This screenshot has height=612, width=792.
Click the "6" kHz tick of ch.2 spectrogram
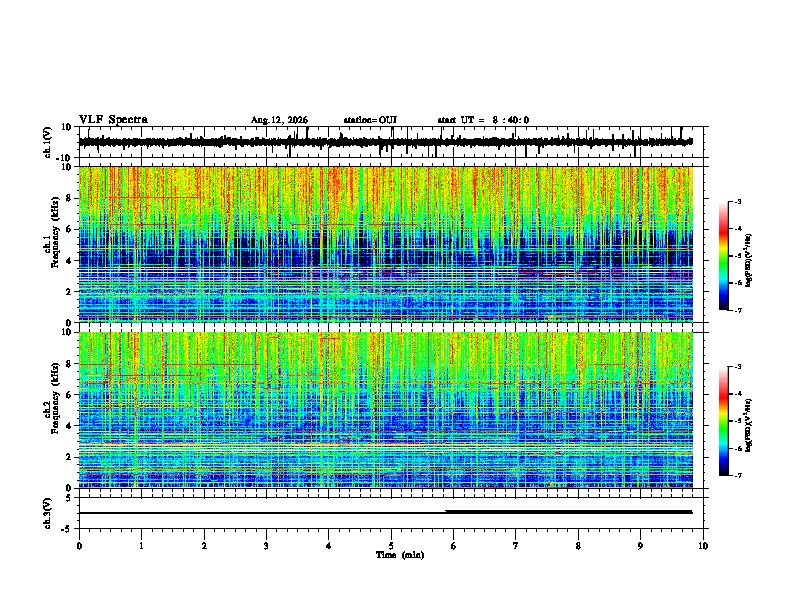(69, 395)
